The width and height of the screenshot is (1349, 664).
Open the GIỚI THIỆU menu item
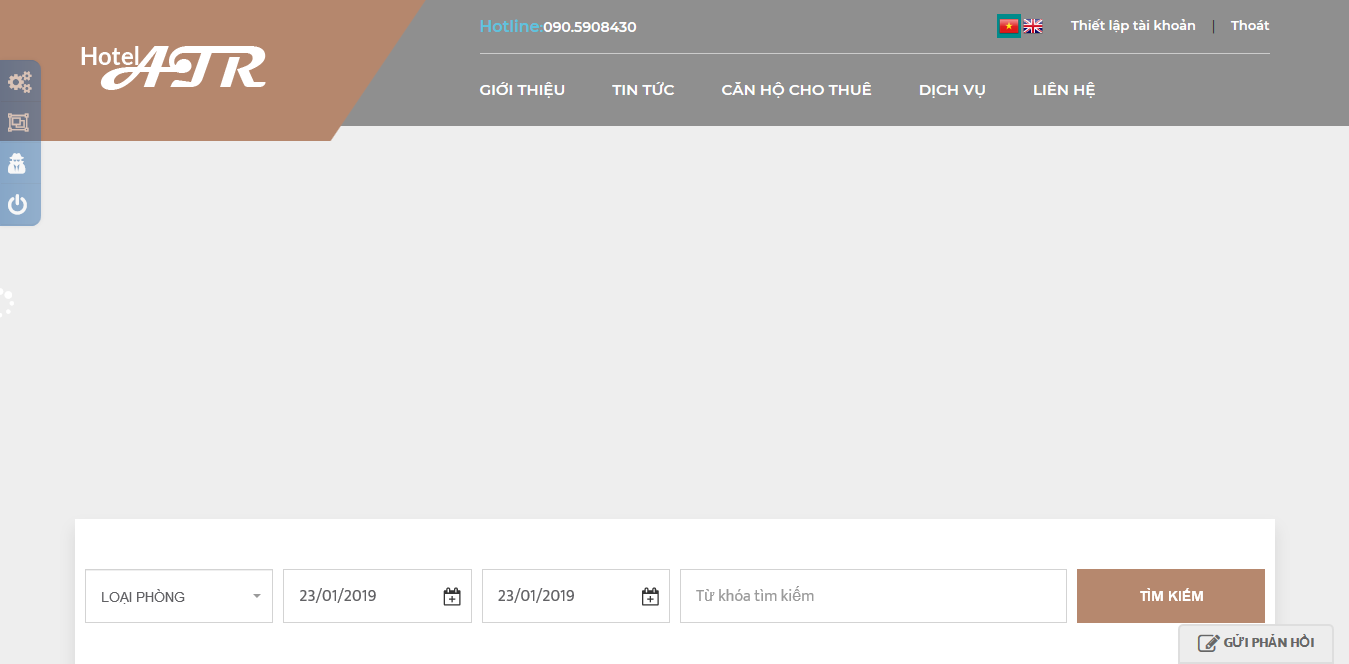click(x=522, y=90)
